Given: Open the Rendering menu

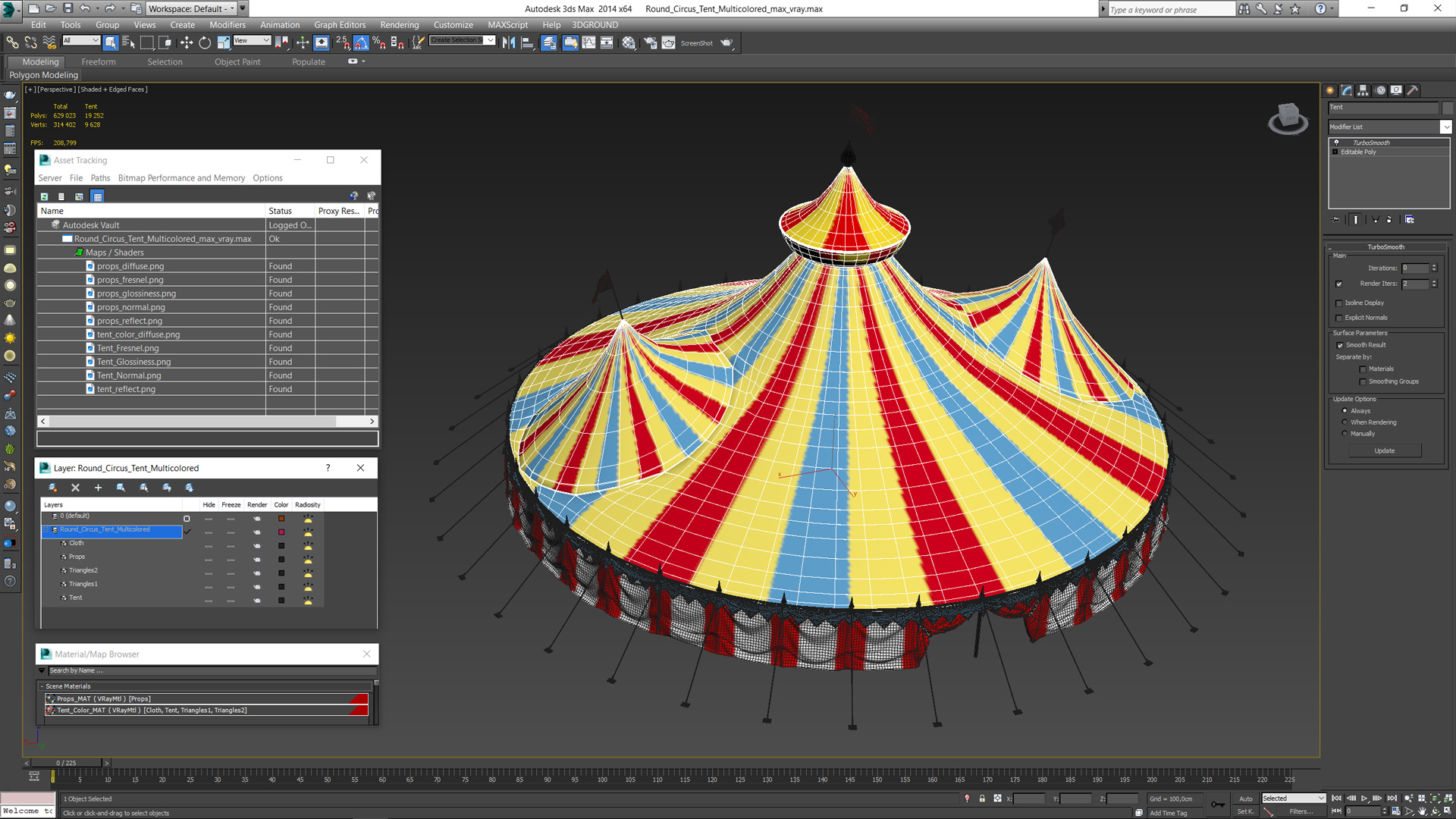Looking at the screenshot, I should click(400, 25).
